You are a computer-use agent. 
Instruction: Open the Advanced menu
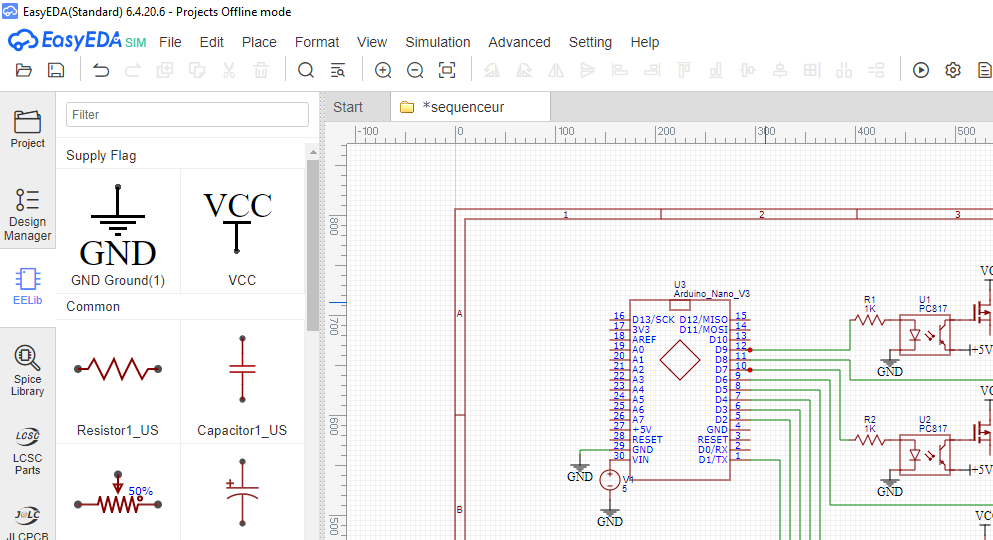tap(519, 42)
